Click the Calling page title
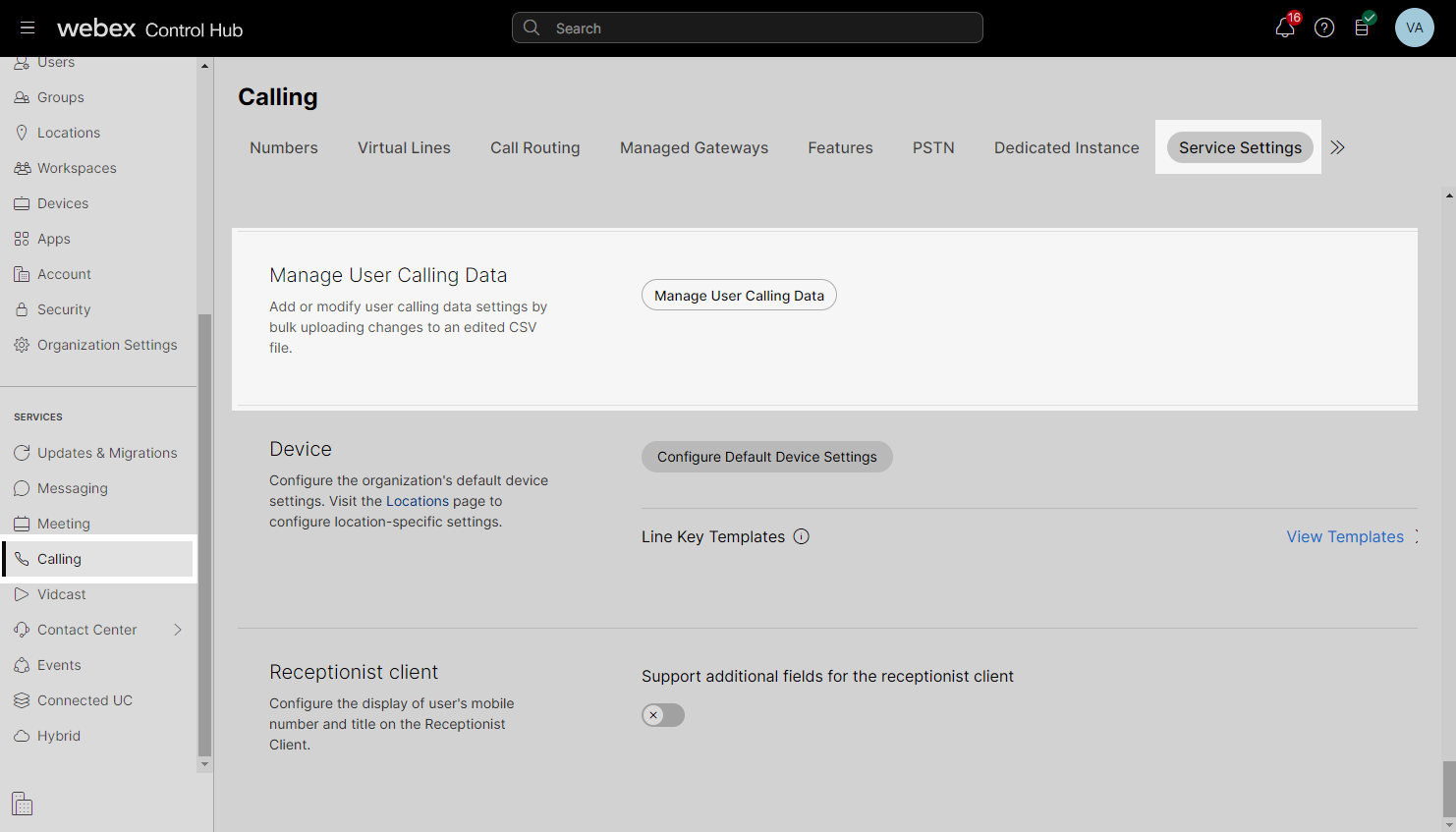The height and width of the screenshot is (832, 1456). (278, 97)
